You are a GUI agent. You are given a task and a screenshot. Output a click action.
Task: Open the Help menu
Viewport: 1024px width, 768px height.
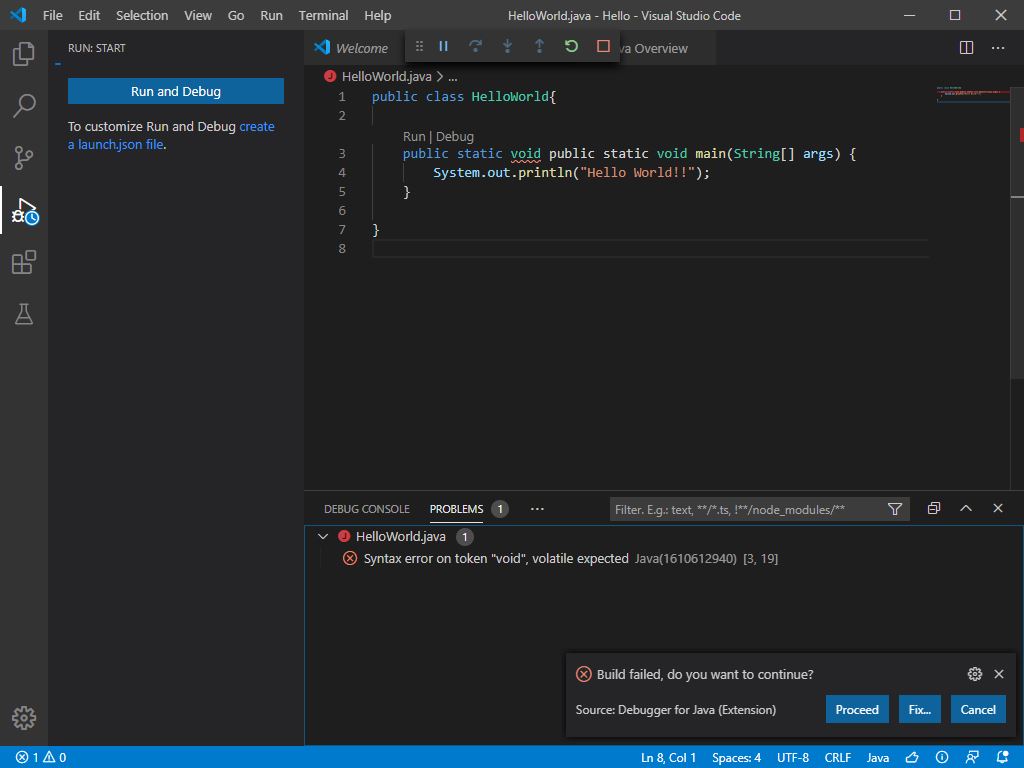(377, 15)
